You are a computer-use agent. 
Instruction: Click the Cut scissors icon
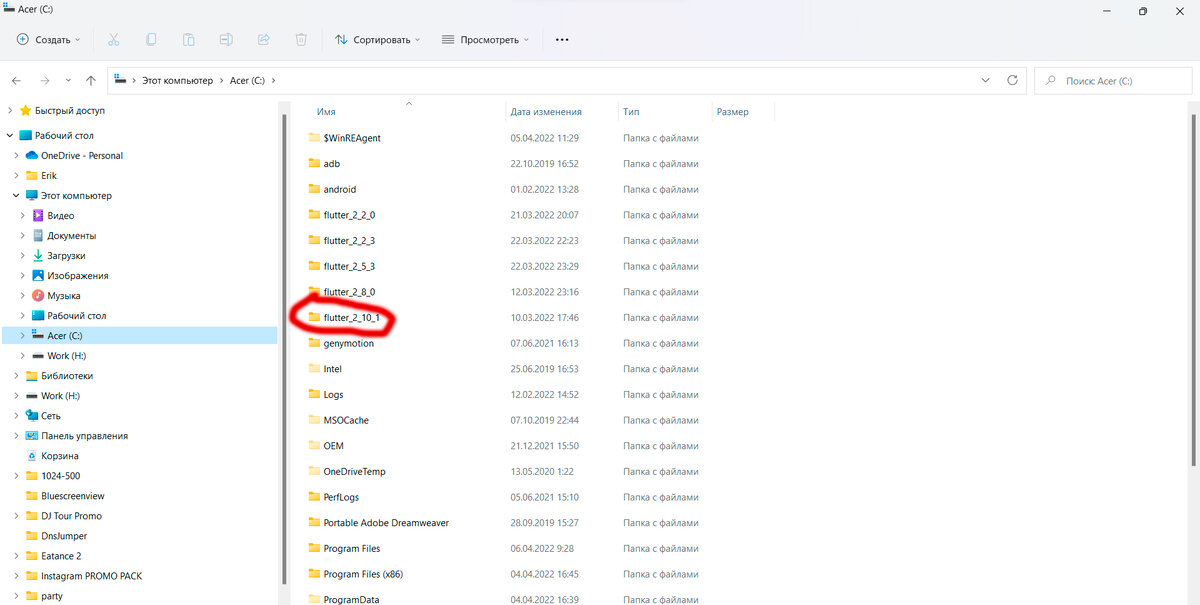pos(113,40)
